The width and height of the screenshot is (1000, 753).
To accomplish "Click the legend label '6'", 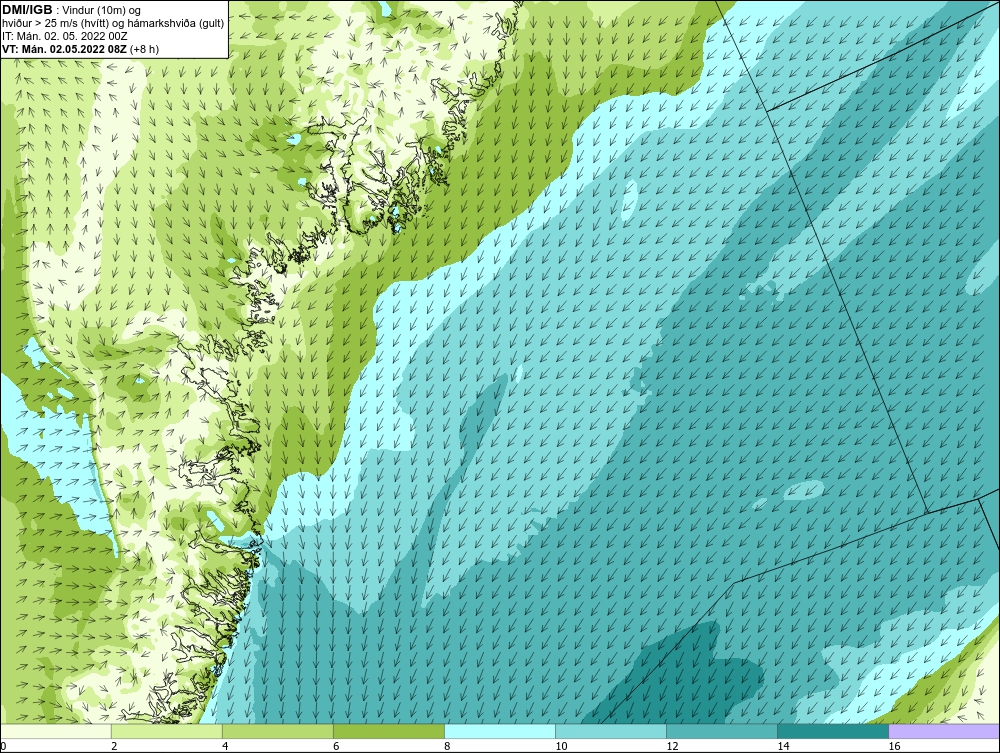I will pos(336,746).
